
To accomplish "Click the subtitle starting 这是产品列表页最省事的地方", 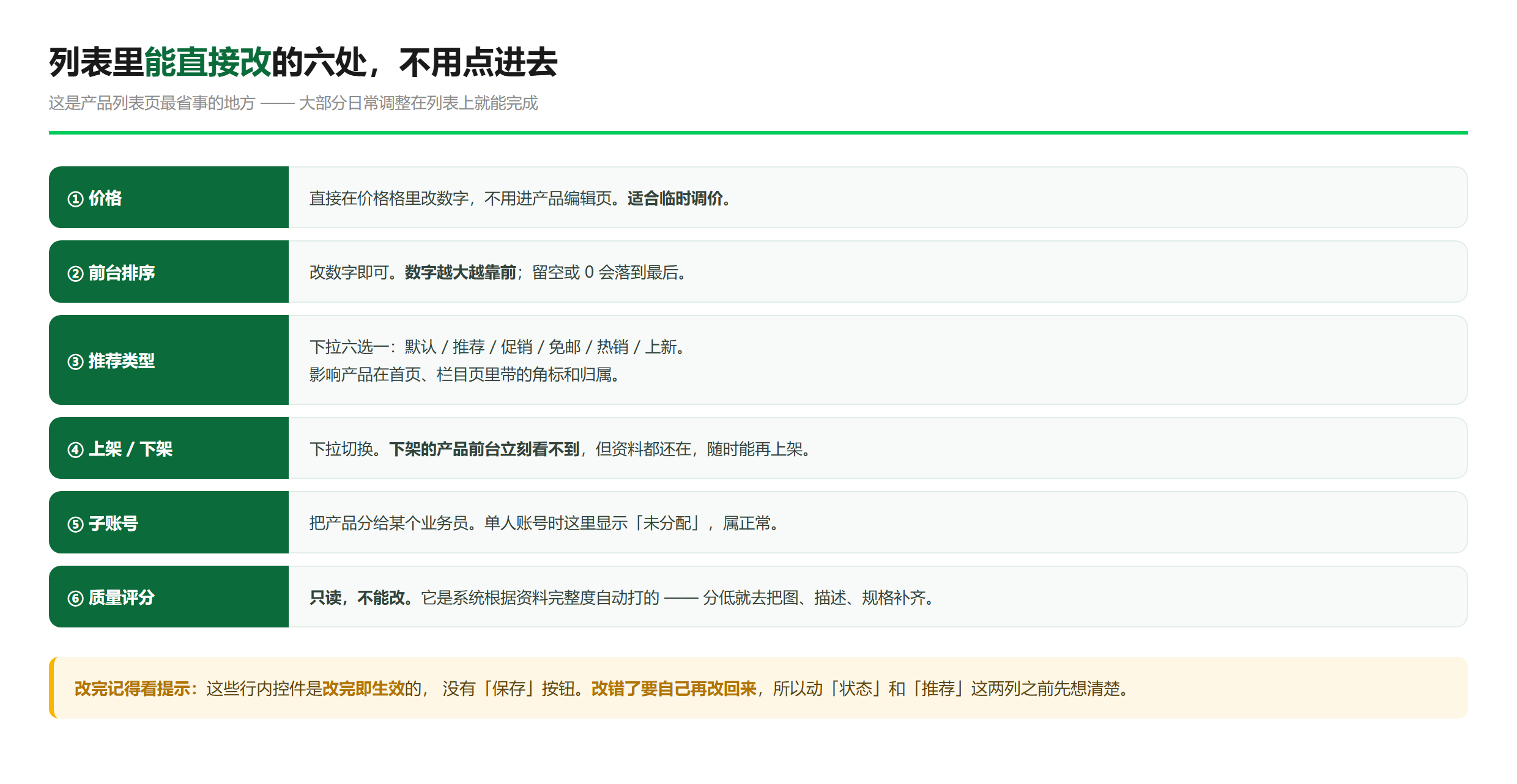I will 293,103.
